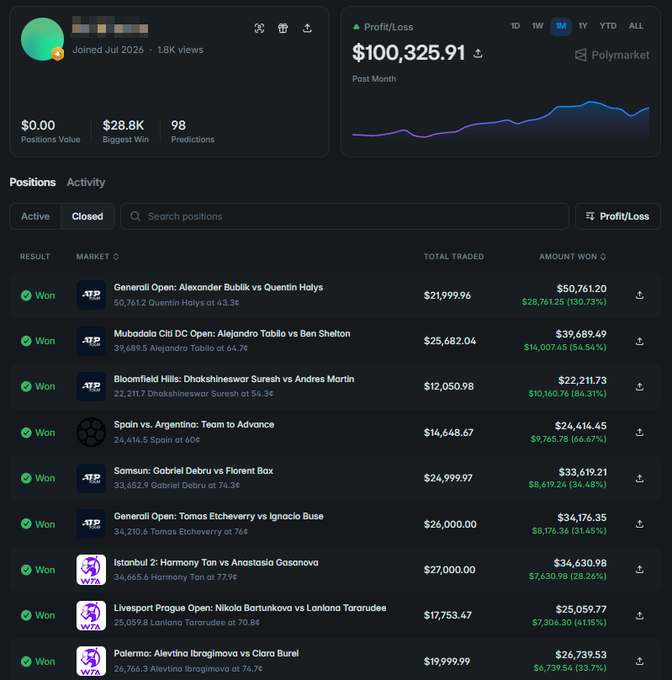
Task: Open Mubadala Citi DC Open: Tabilo vs Shelton
Action: (232, 333)
